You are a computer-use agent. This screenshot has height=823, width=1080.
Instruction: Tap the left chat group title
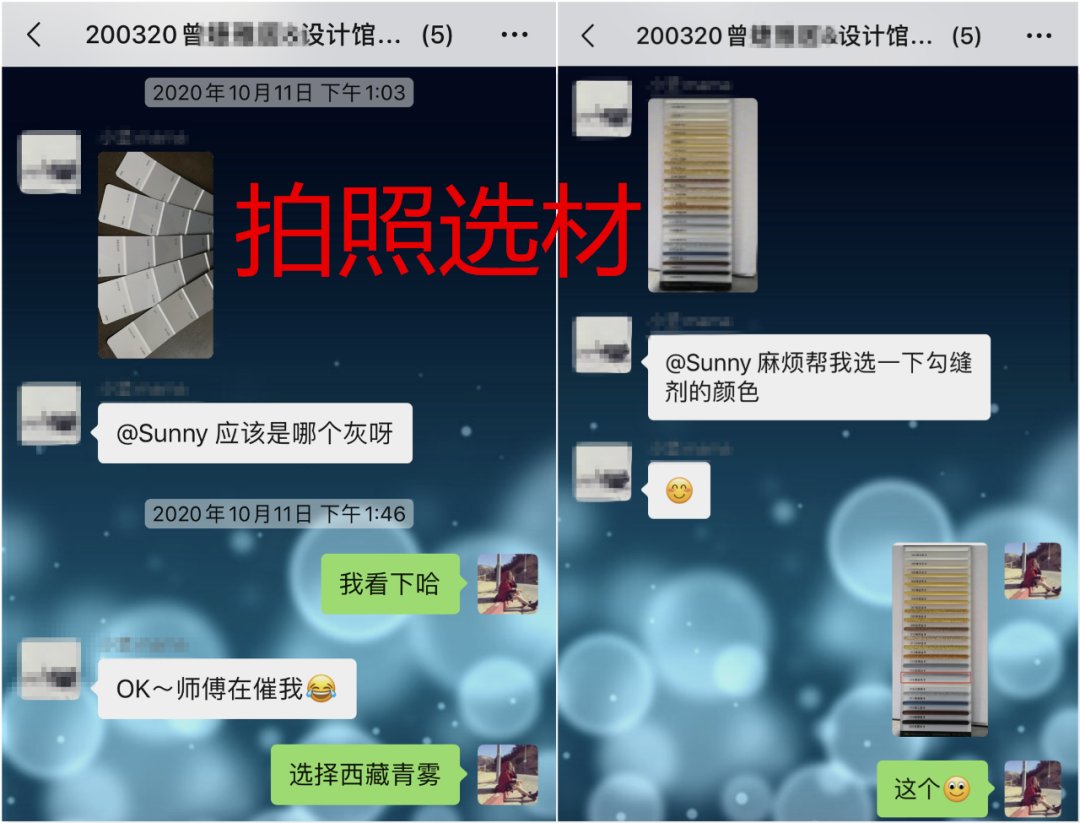click(x=269, y=34)
